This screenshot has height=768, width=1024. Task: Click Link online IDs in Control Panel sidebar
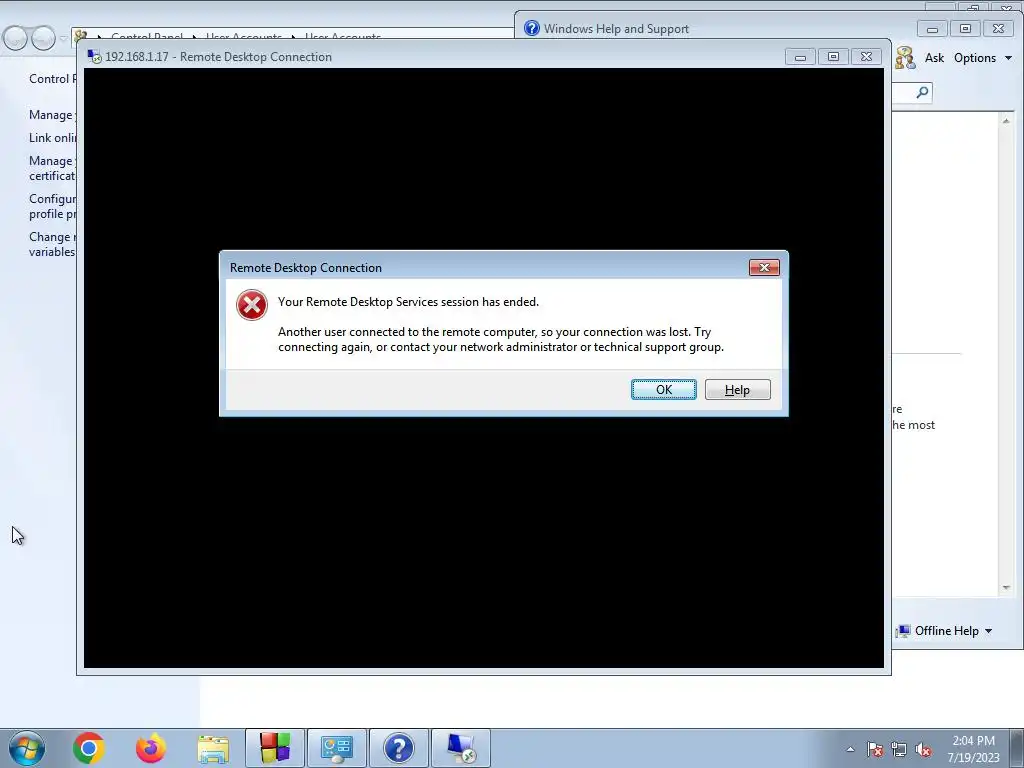click(x=52, y=138)
